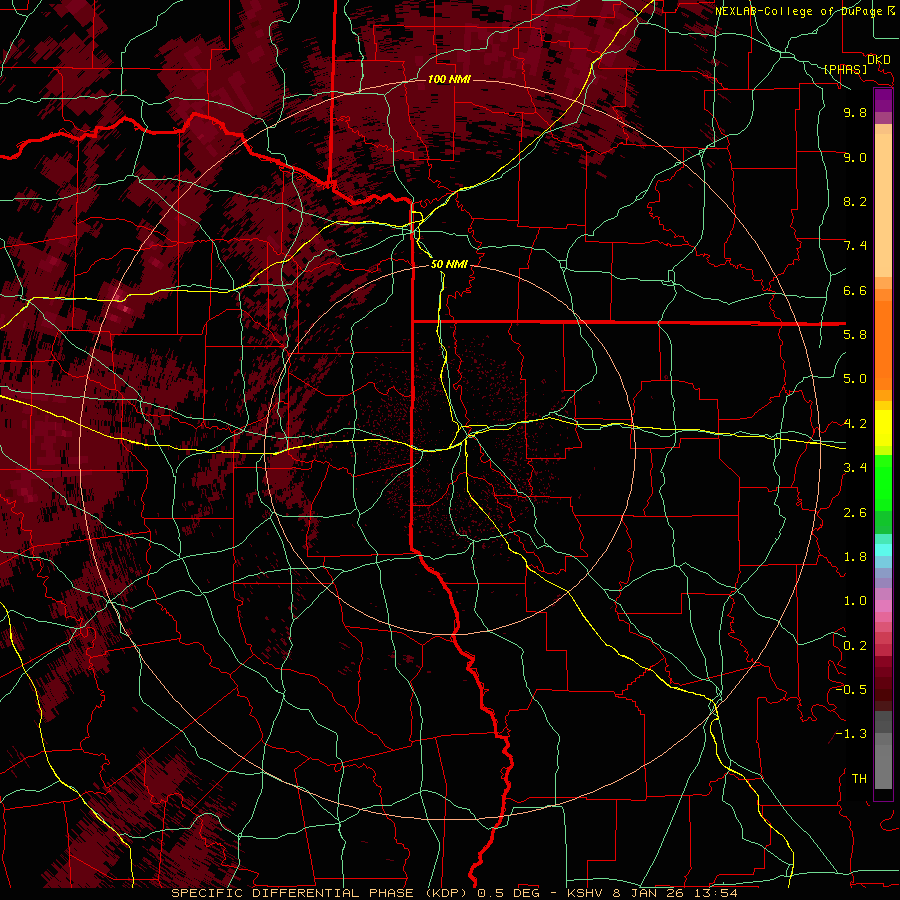900x900 pixels.
Task: Pick the pink color bar segment
Action: tap(883, 606)
